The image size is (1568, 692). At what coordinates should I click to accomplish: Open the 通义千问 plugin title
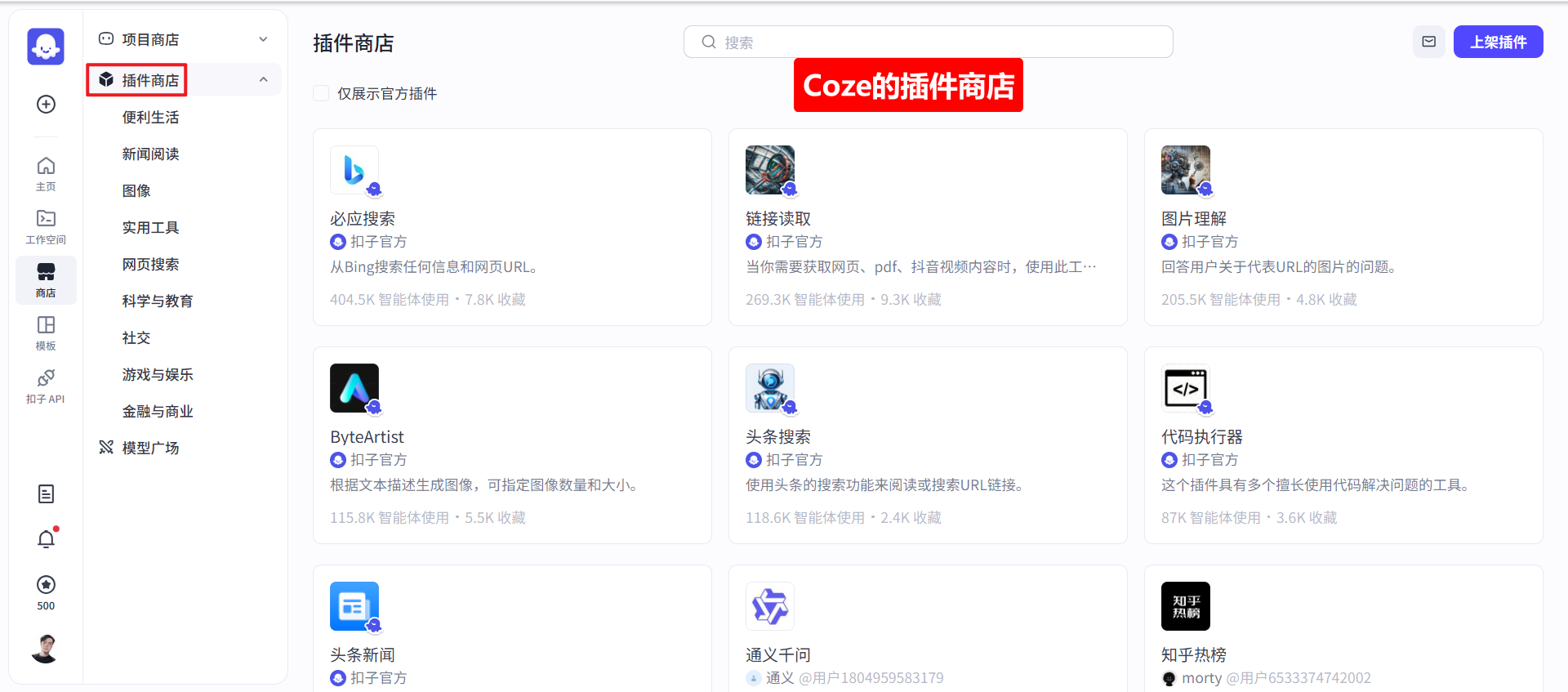tap(778, 654)
